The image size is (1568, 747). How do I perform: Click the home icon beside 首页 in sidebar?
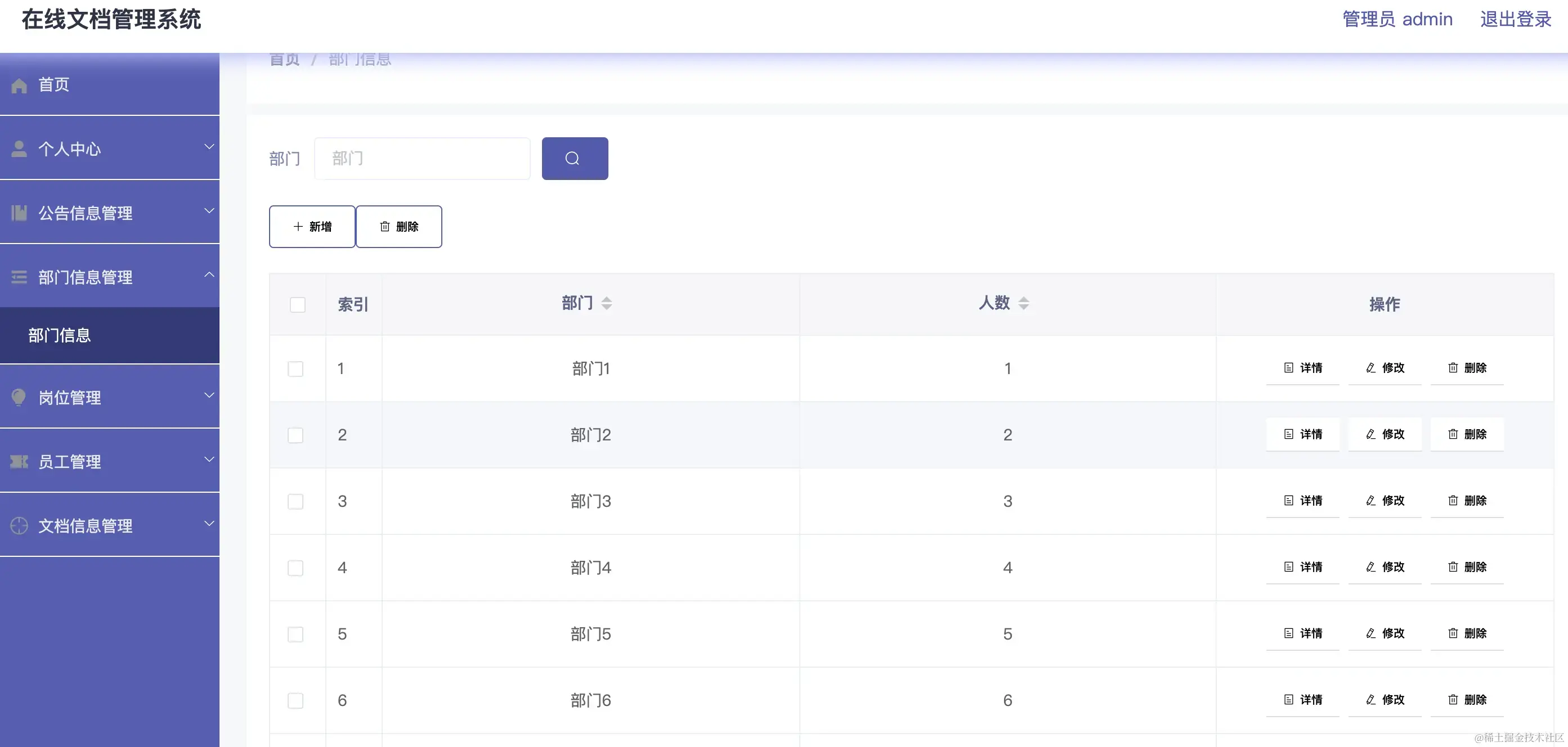(19, 84)
